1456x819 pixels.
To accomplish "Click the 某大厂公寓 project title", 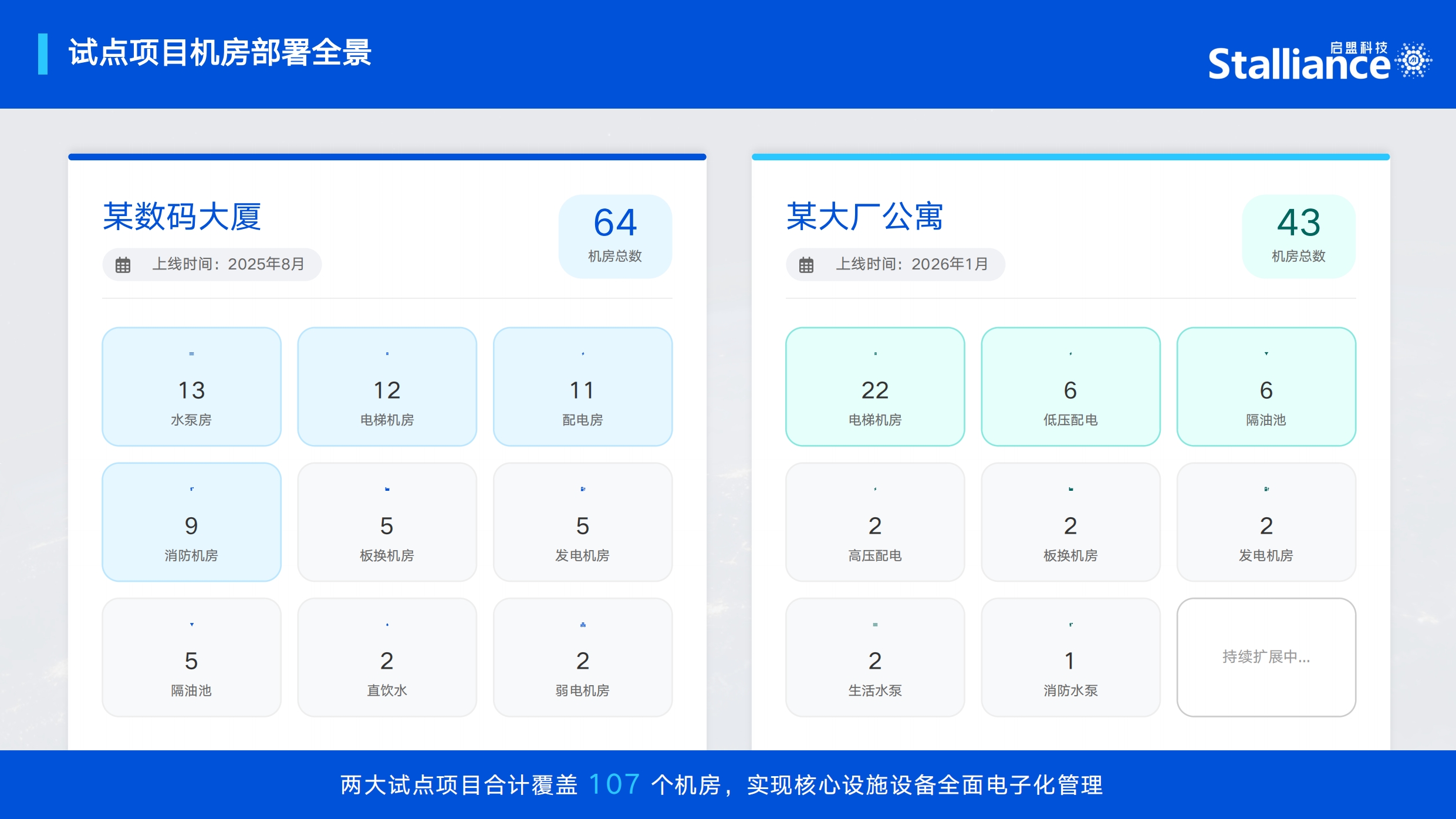I will tap(864, 217).
